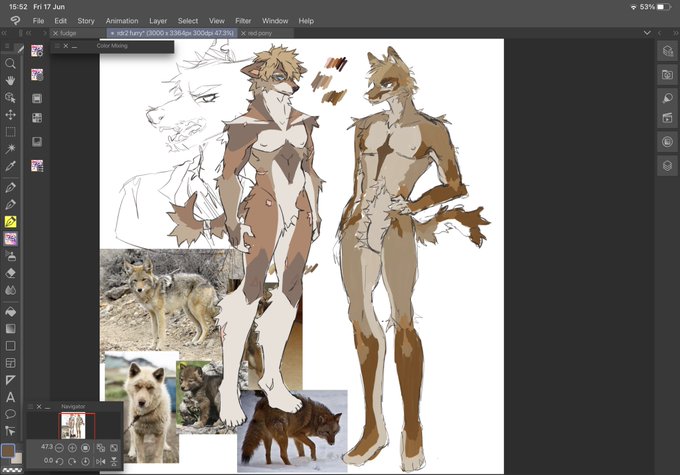The image size is (680, 475).
Task: Switch to the red pony canvas tab
Action: pos(265,33)
